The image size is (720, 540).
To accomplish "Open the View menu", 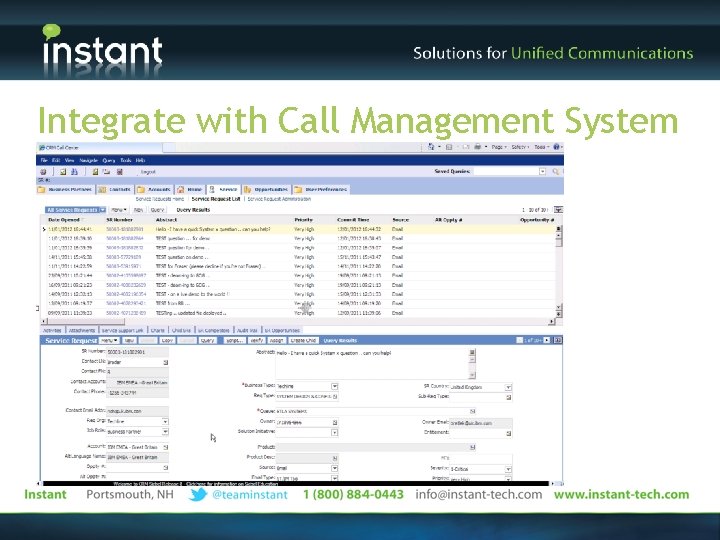I will coord(69,160).
